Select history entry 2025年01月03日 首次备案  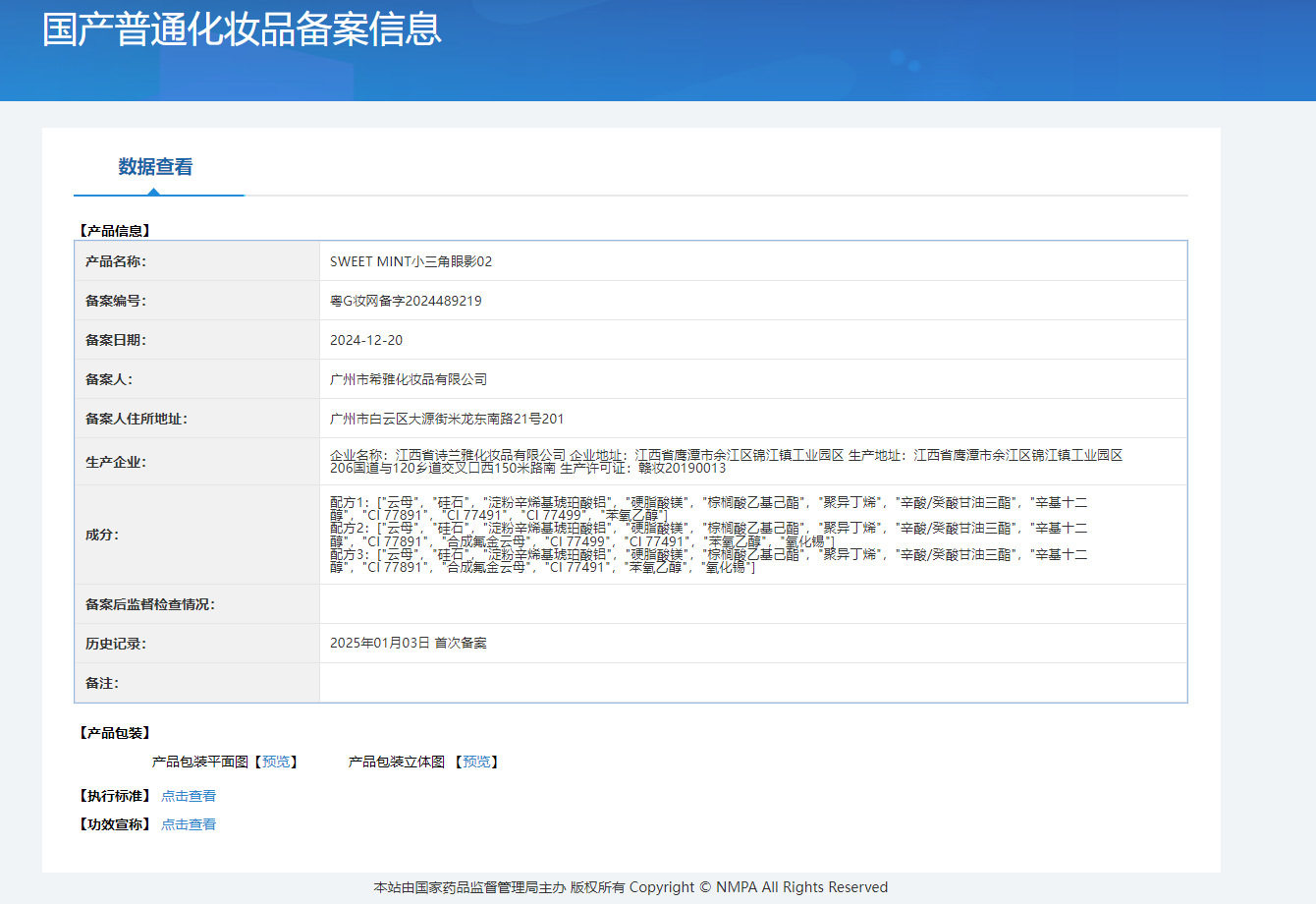409,643
